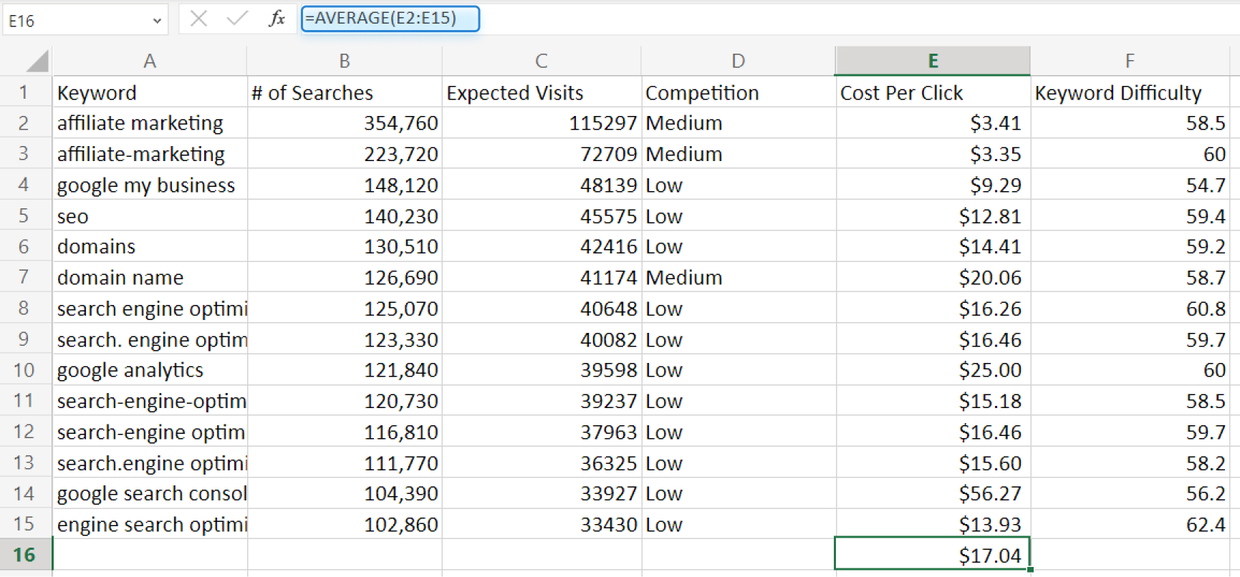Open the Name Box dropdown arrow
Screen dimensions: 1240x577
click(x=155, y=18)
